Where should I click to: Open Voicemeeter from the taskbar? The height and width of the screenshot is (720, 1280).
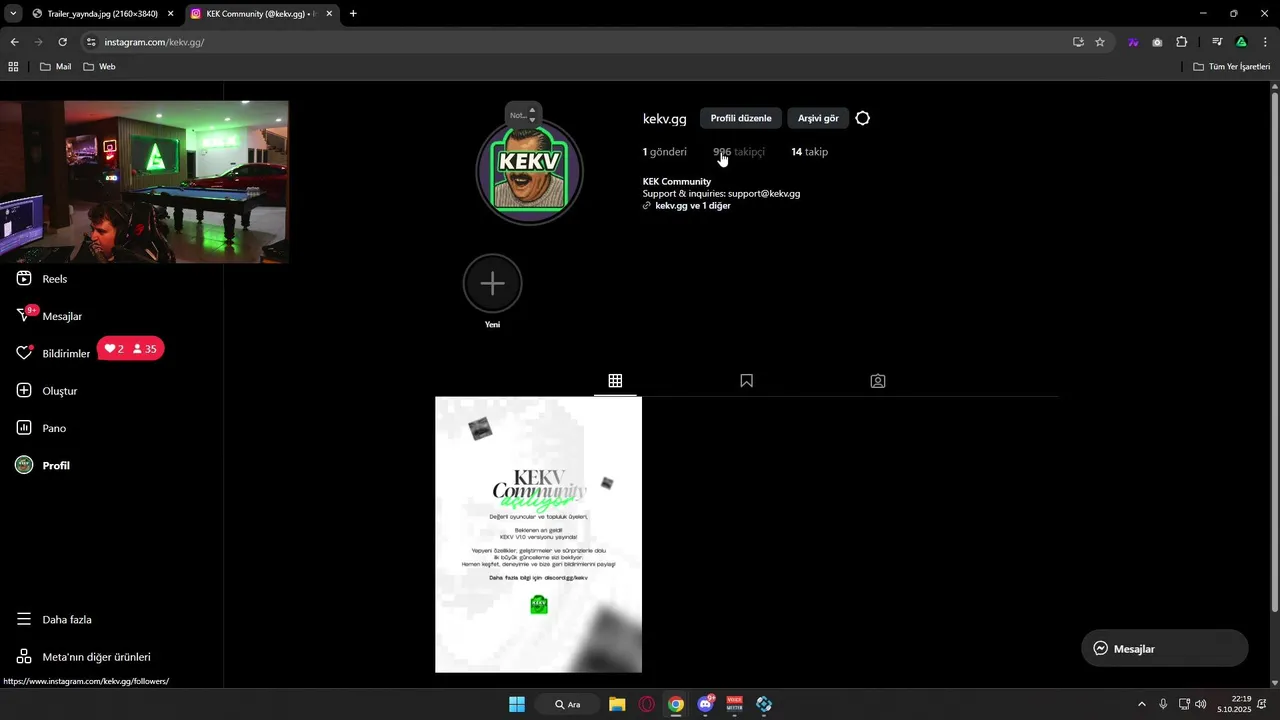(x=735, y=704)
